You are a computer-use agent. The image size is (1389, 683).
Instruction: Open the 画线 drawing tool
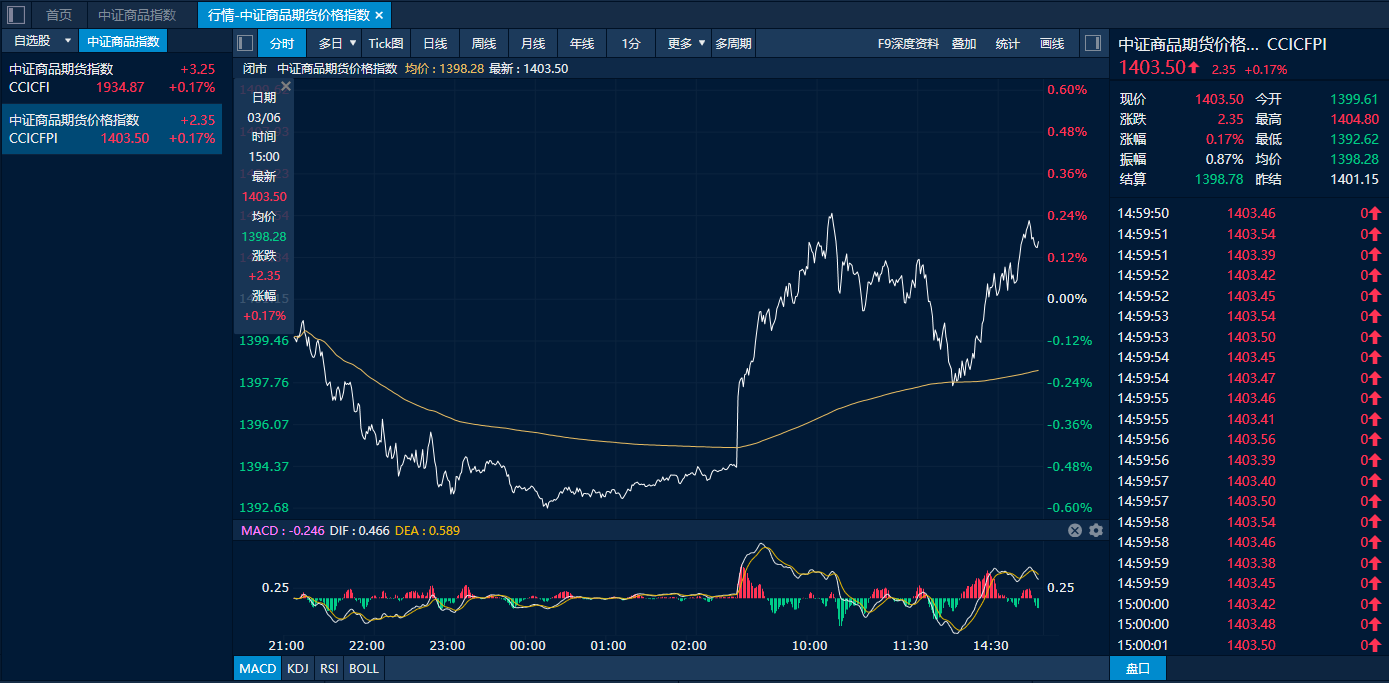point(1052,43)
